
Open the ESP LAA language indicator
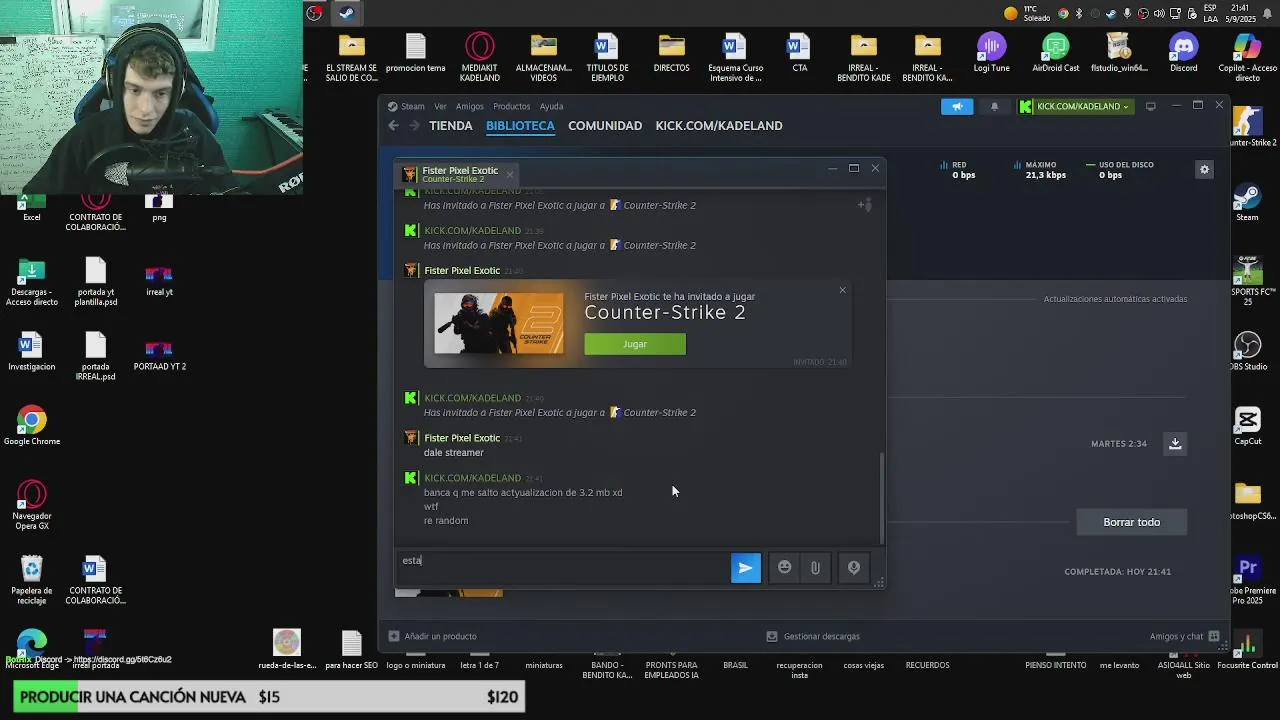1209,13
